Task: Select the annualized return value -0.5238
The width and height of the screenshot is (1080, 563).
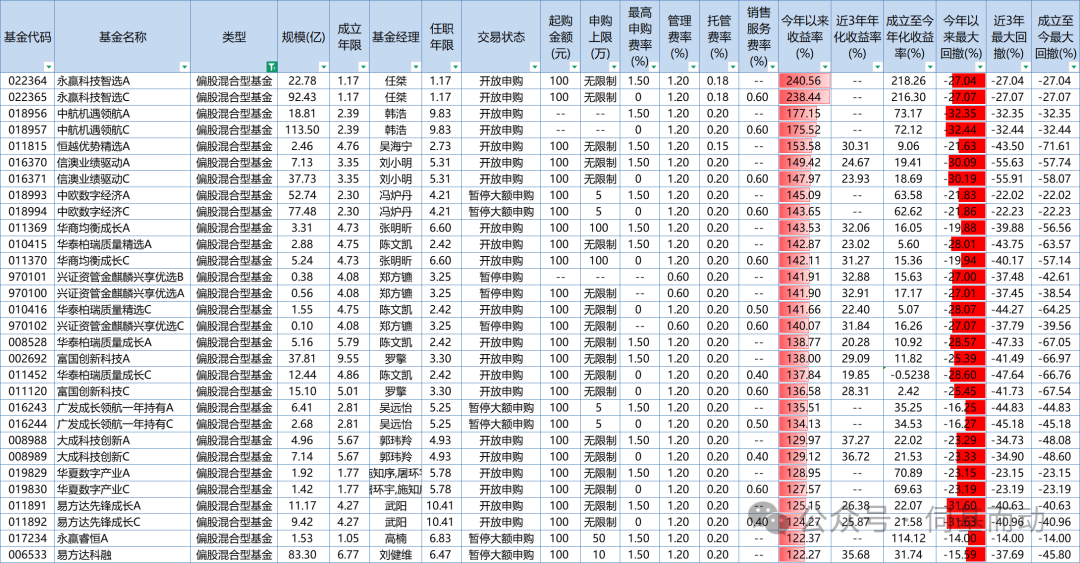Action: click(x=909, y=375)
